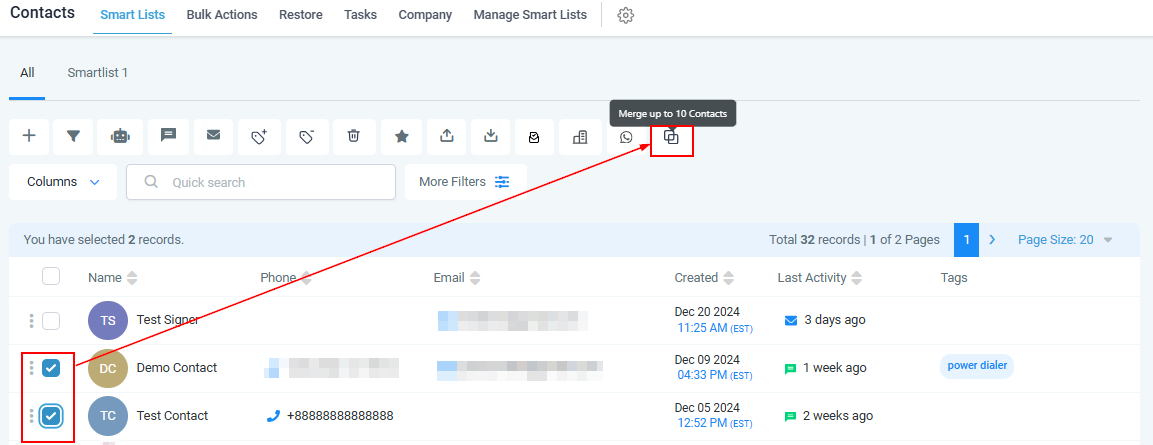Open the Page Size: 20 dropdown

point(1065,240)
